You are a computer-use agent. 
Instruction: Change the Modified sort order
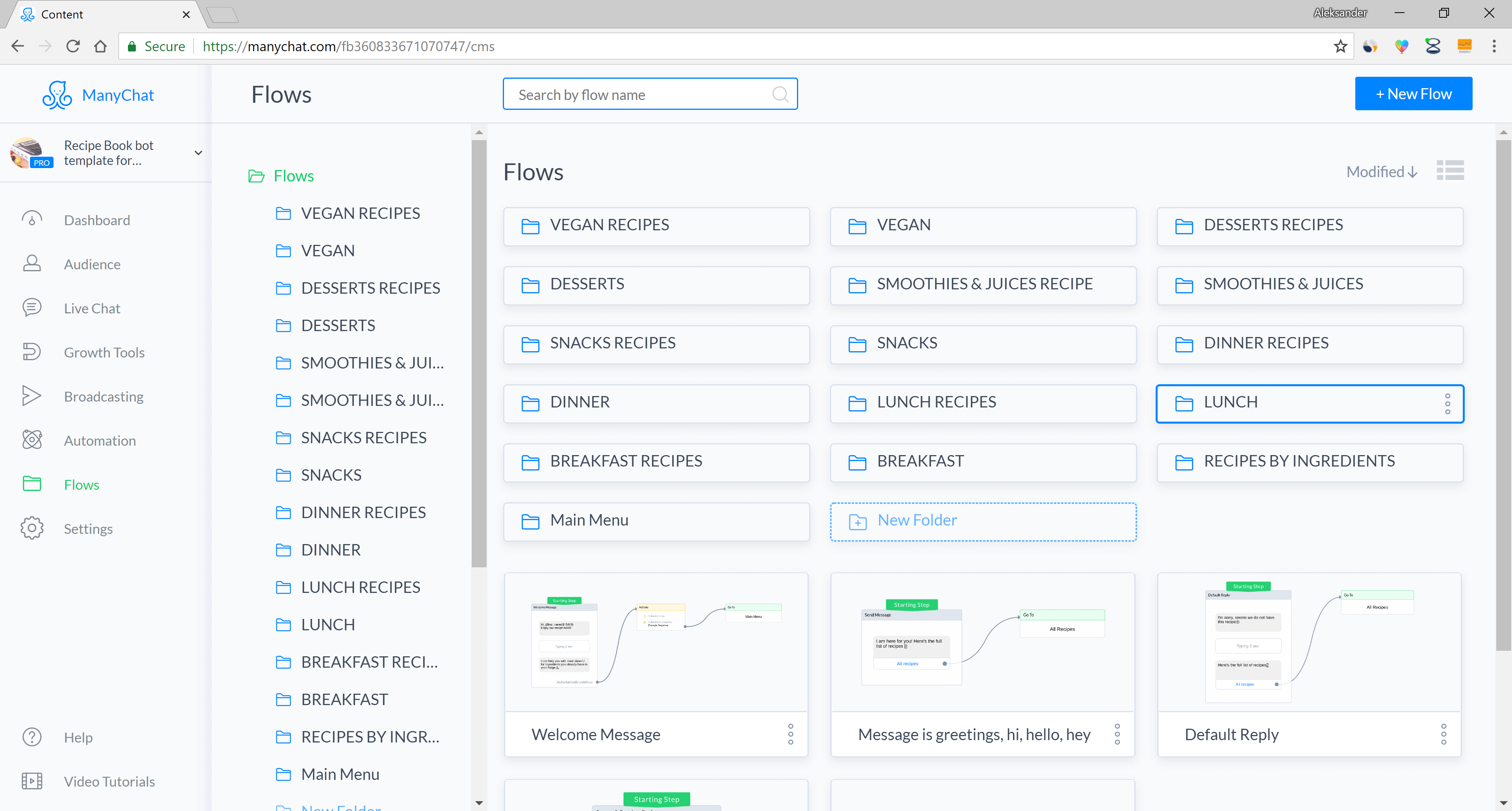coord(1382,171)
